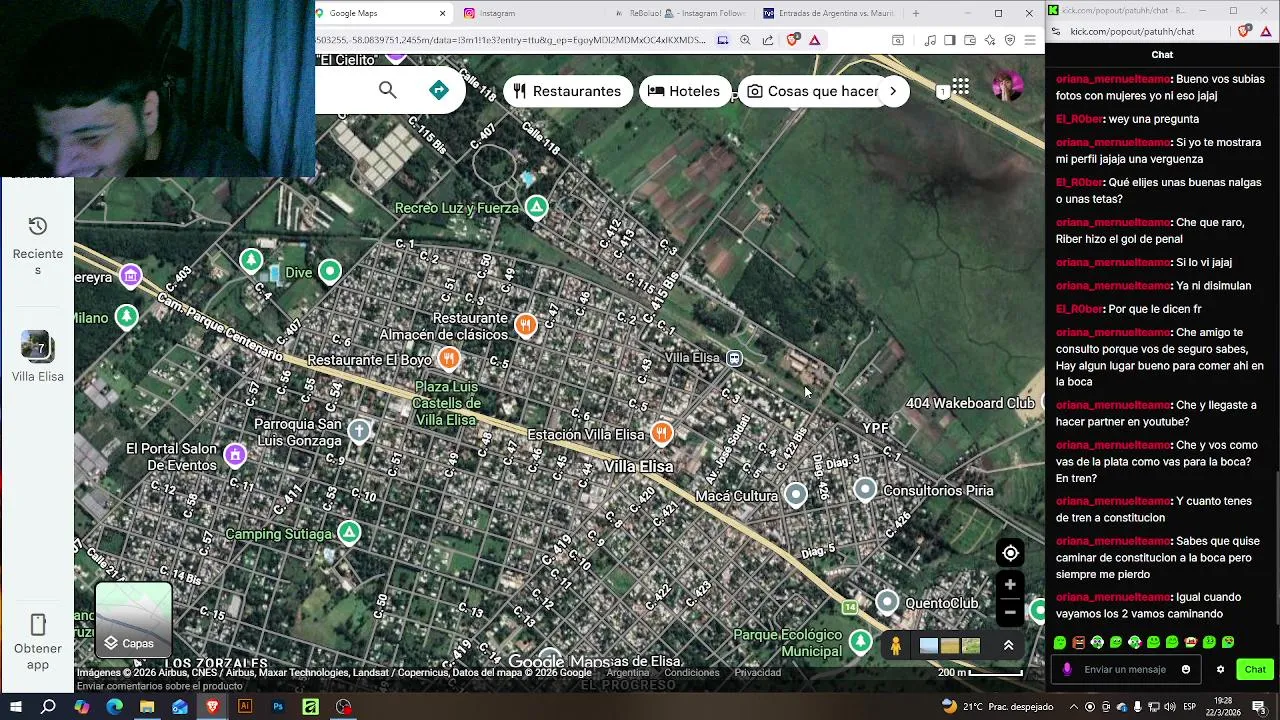This screenshot has width=1280, height=720.
Task: Select the El Portal Salon De Eventos pin
Action: [x=235, y=455]
